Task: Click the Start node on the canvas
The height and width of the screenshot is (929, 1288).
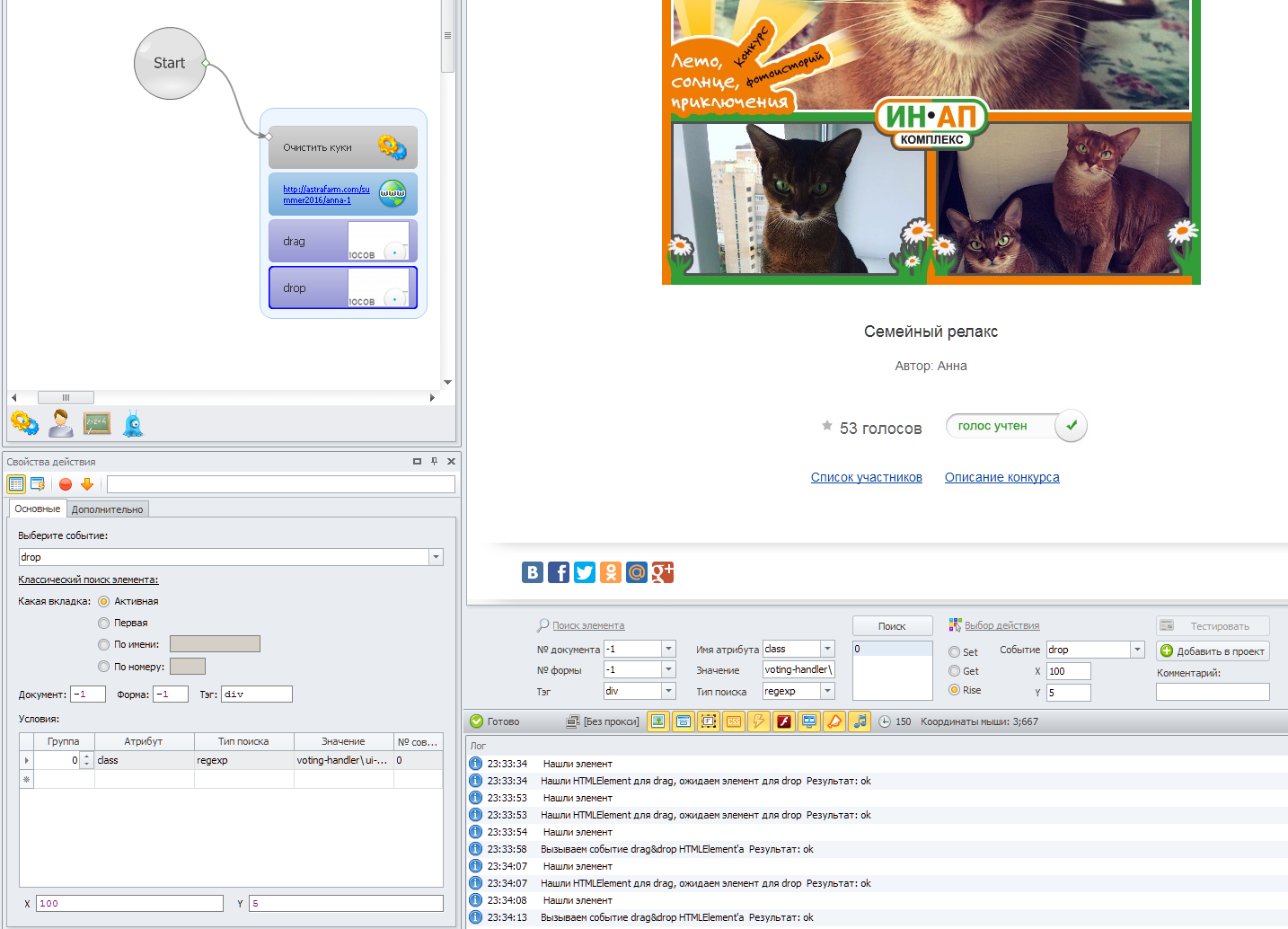Action: click(170, 63)
